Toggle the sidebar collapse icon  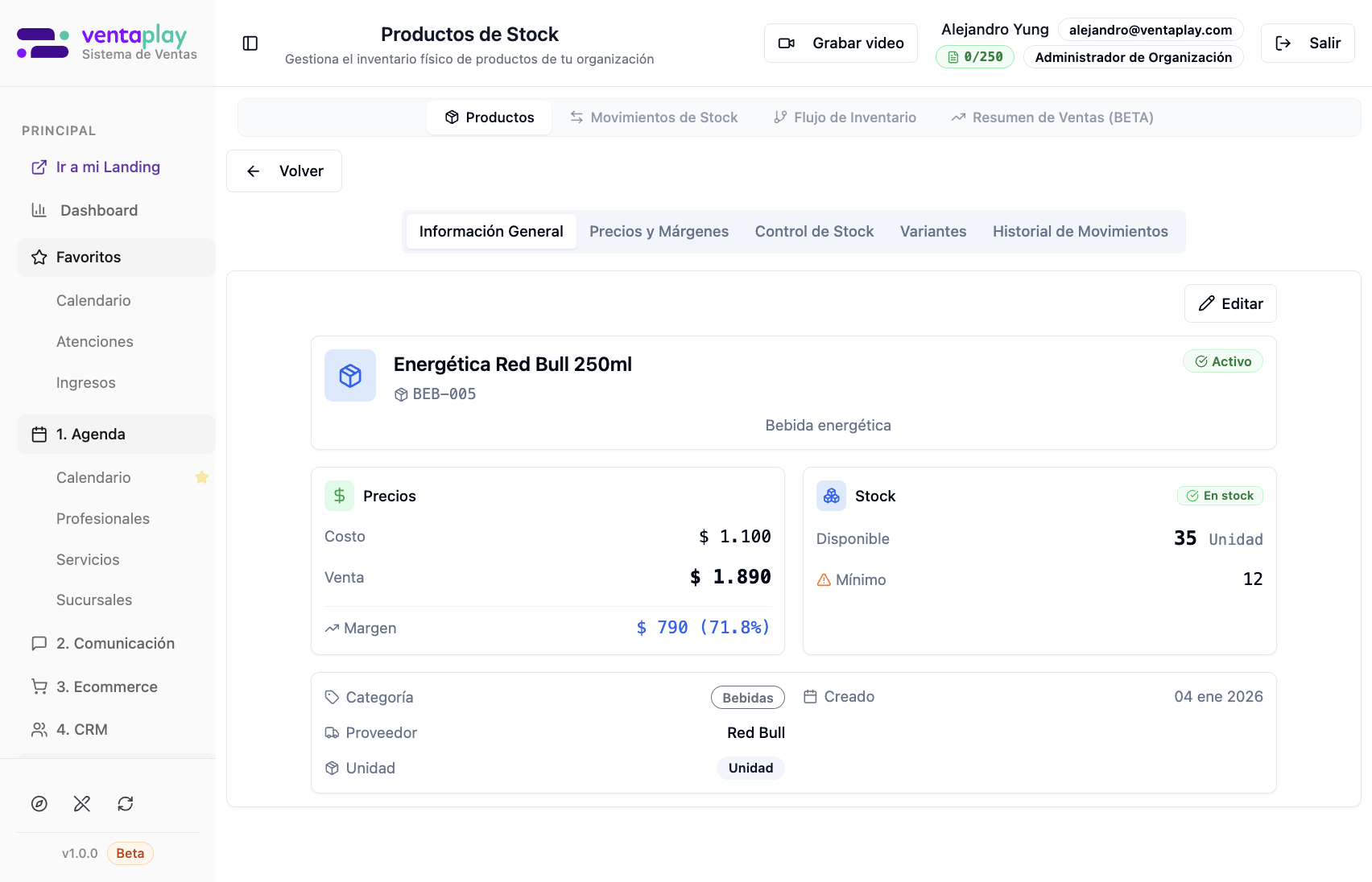250,43
